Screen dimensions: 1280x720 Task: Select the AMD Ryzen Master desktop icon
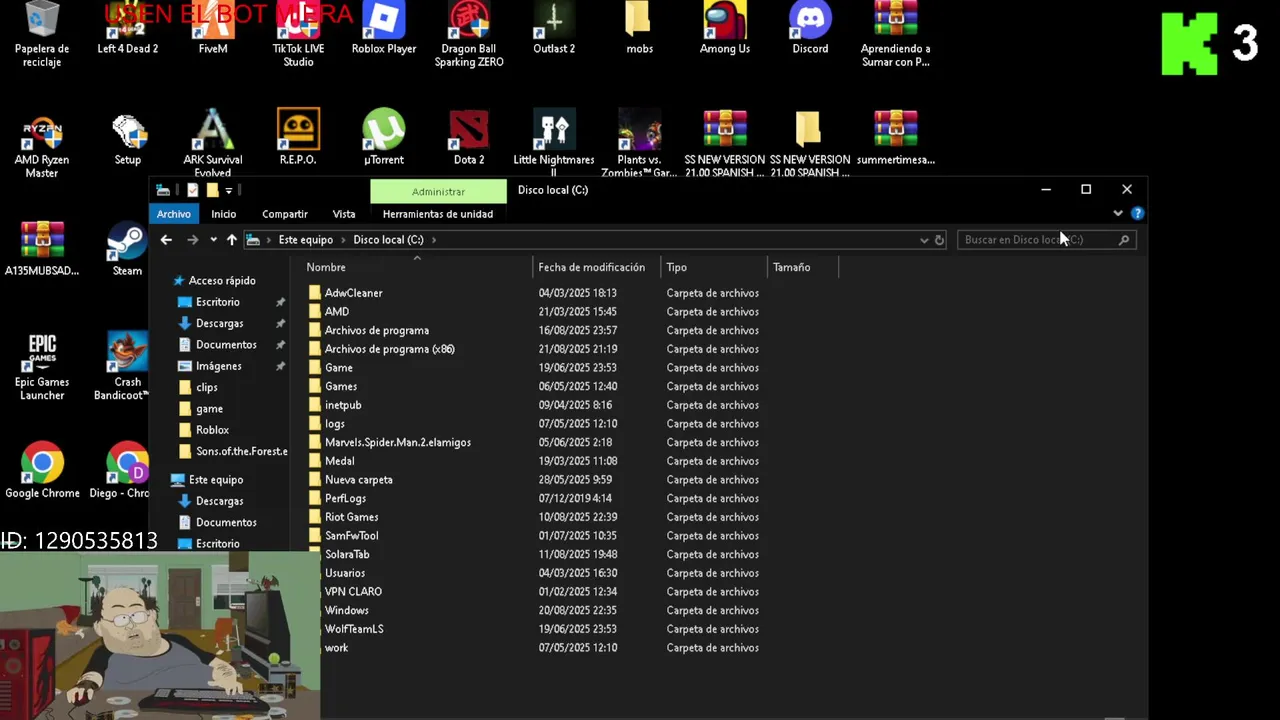[42, 146]
